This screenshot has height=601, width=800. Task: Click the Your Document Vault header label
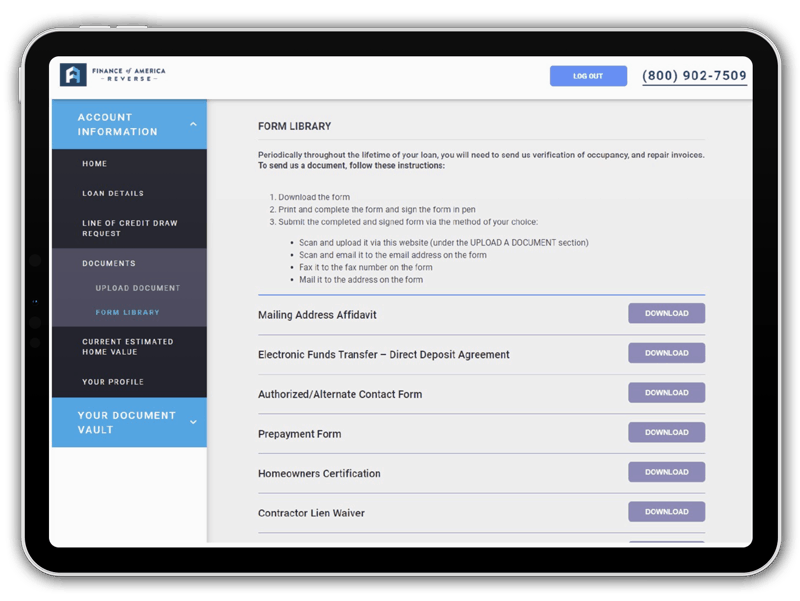[x=127, y=422]
